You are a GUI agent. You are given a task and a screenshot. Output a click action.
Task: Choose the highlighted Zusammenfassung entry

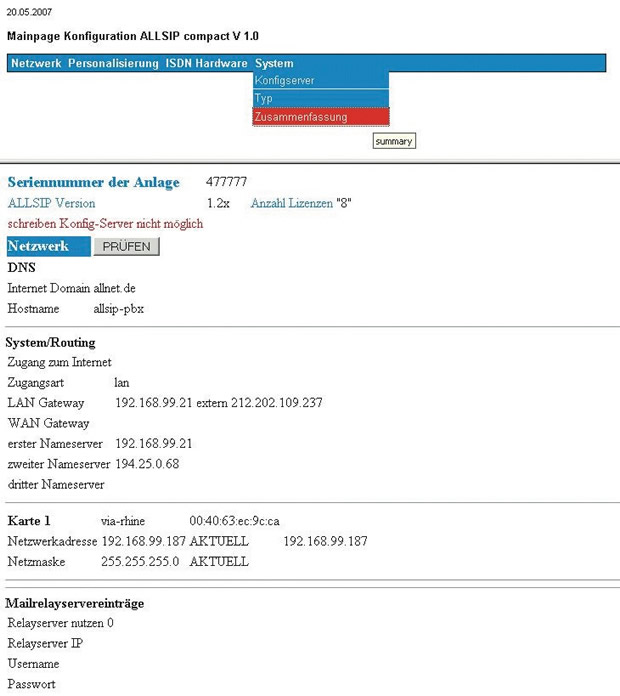[321, 117]
